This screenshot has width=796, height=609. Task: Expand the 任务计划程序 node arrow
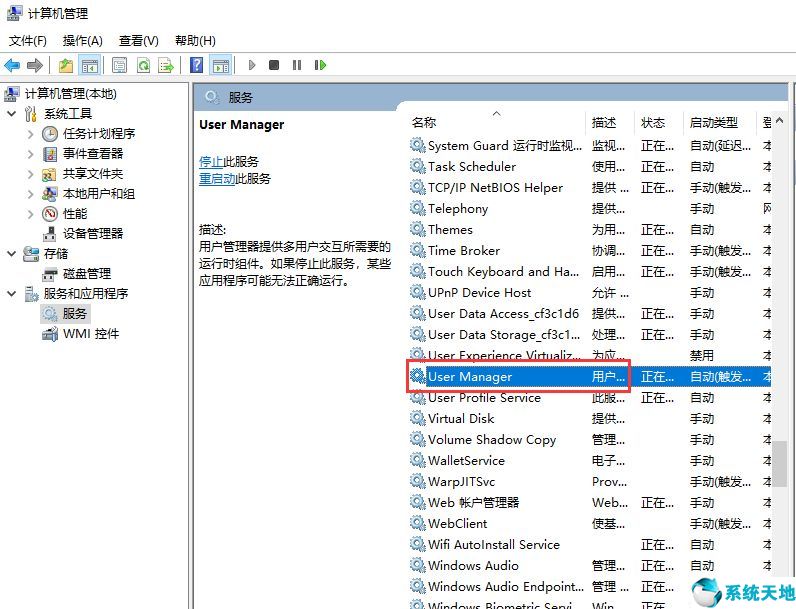pyautogui.click(x=30, y=134)
